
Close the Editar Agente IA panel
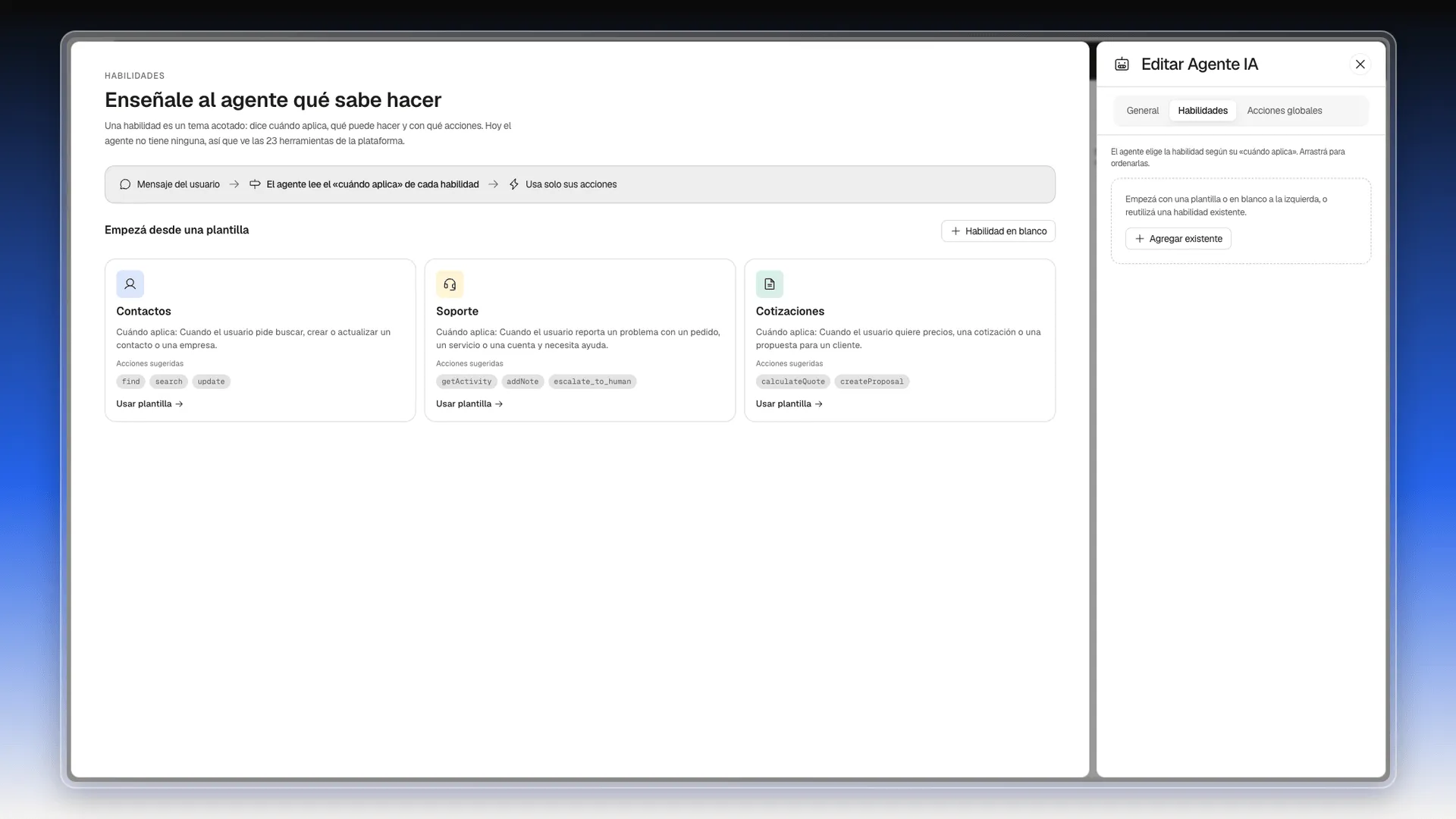point(1360,64)
